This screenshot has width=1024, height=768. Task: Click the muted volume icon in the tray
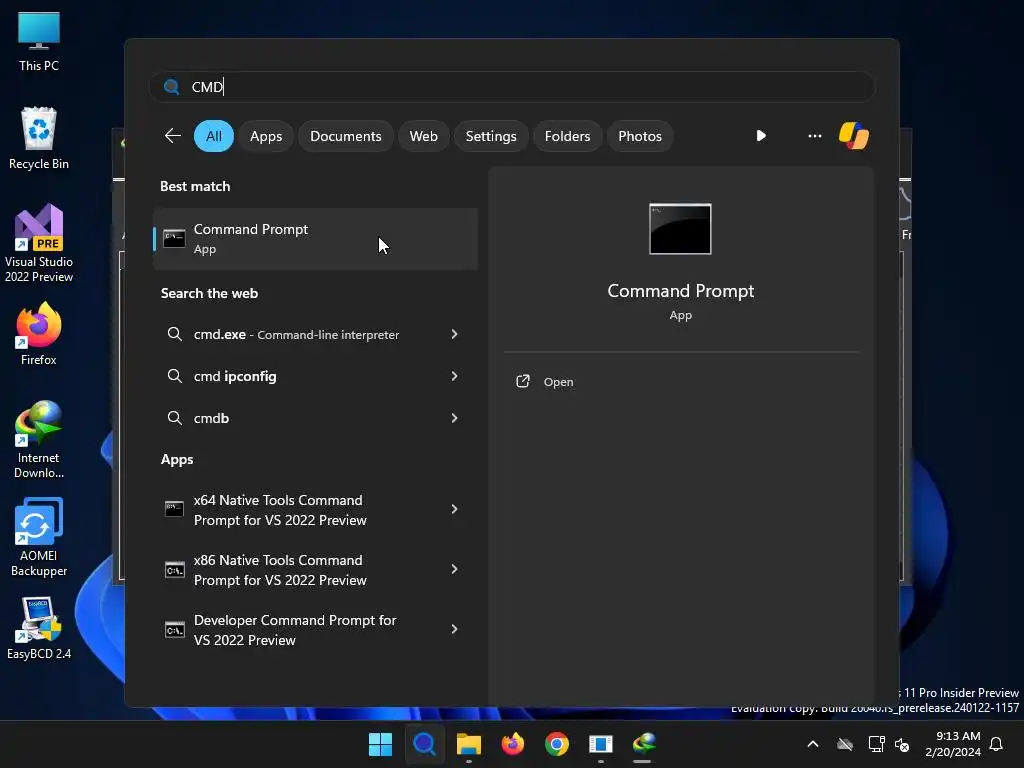[902, 744]
